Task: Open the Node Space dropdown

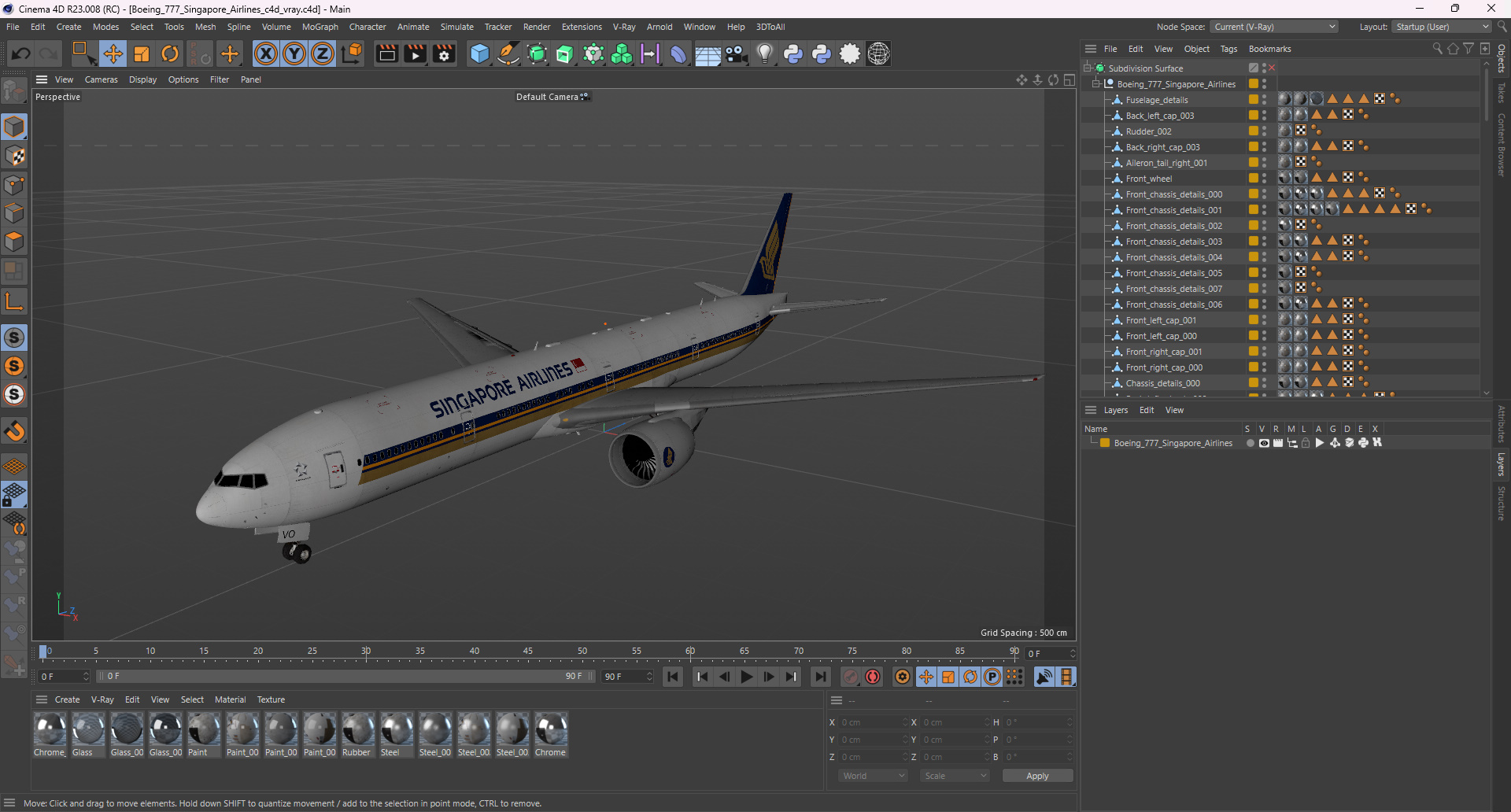Action: tap(1273, 27)
